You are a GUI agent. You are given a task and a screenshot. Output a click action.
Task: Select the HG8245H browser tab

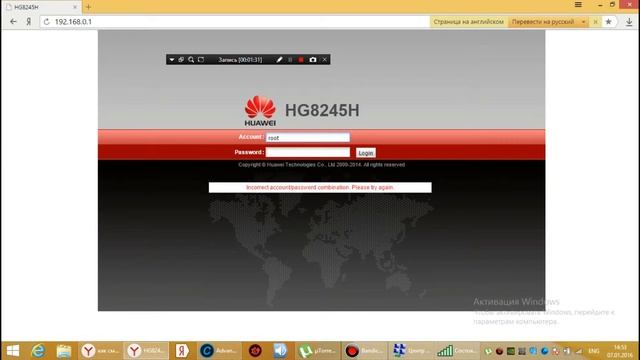pos(41,7)
